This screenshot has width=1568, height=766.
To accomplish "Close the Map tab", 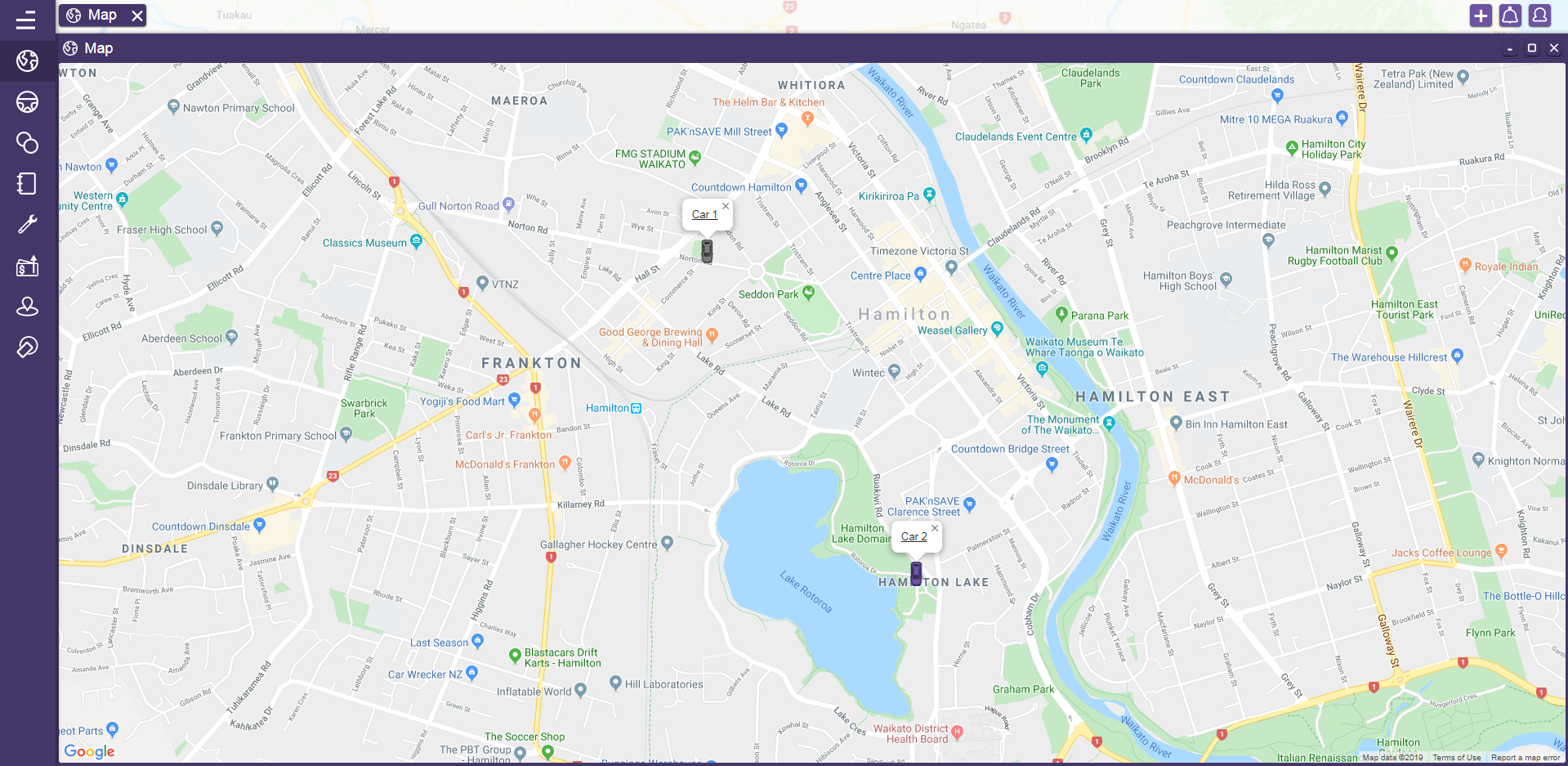I will click(137, 16).
